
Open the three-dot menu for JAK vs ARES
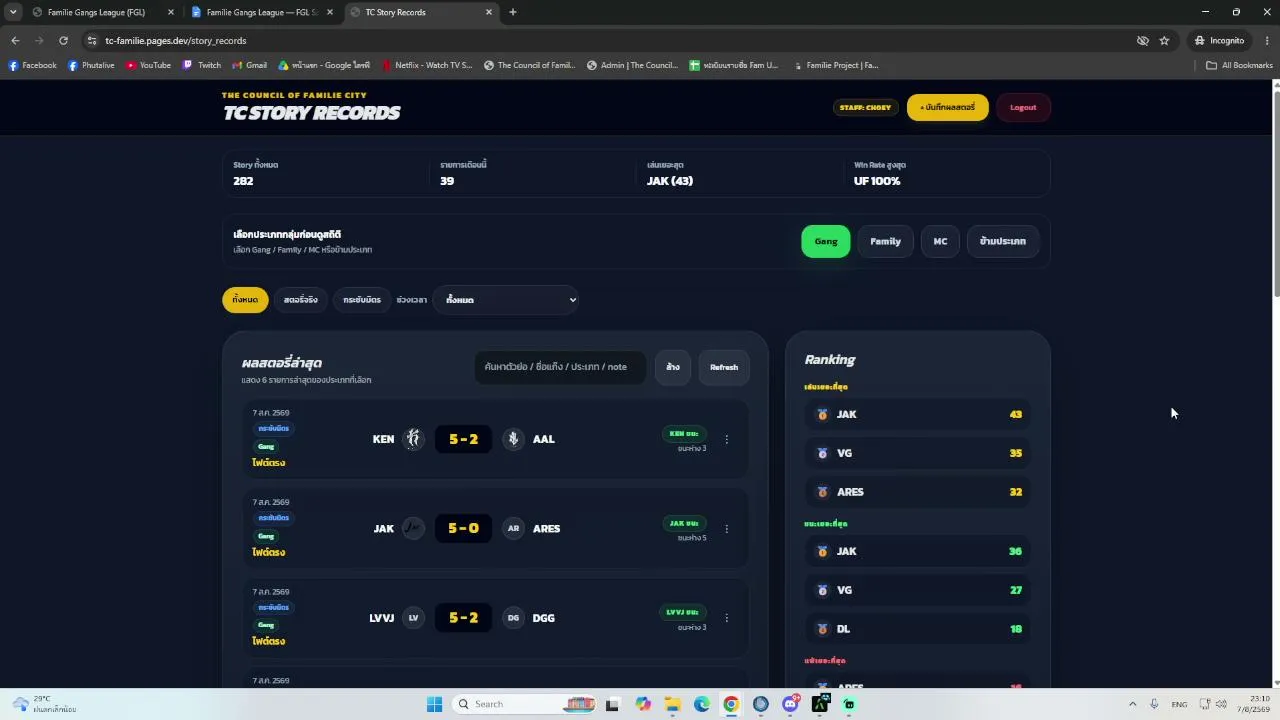(x=726, y=528)
